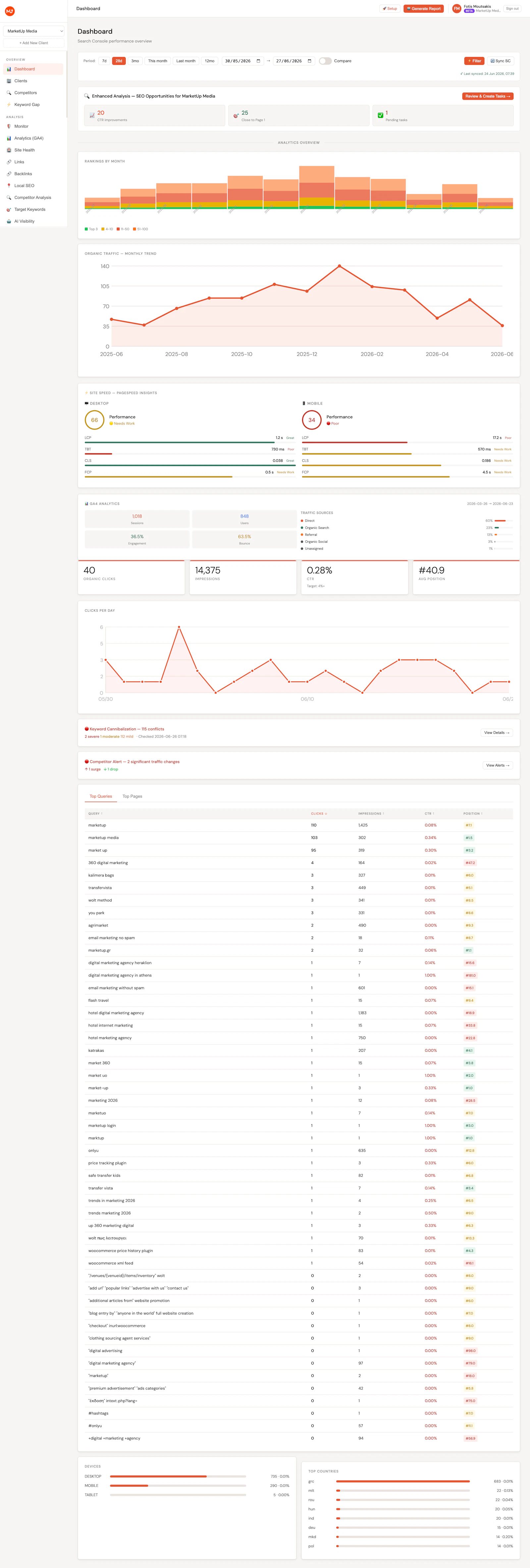Click the Site Health icon
The height and width of the screenshot is (1568, 530).
coord(9,150)
